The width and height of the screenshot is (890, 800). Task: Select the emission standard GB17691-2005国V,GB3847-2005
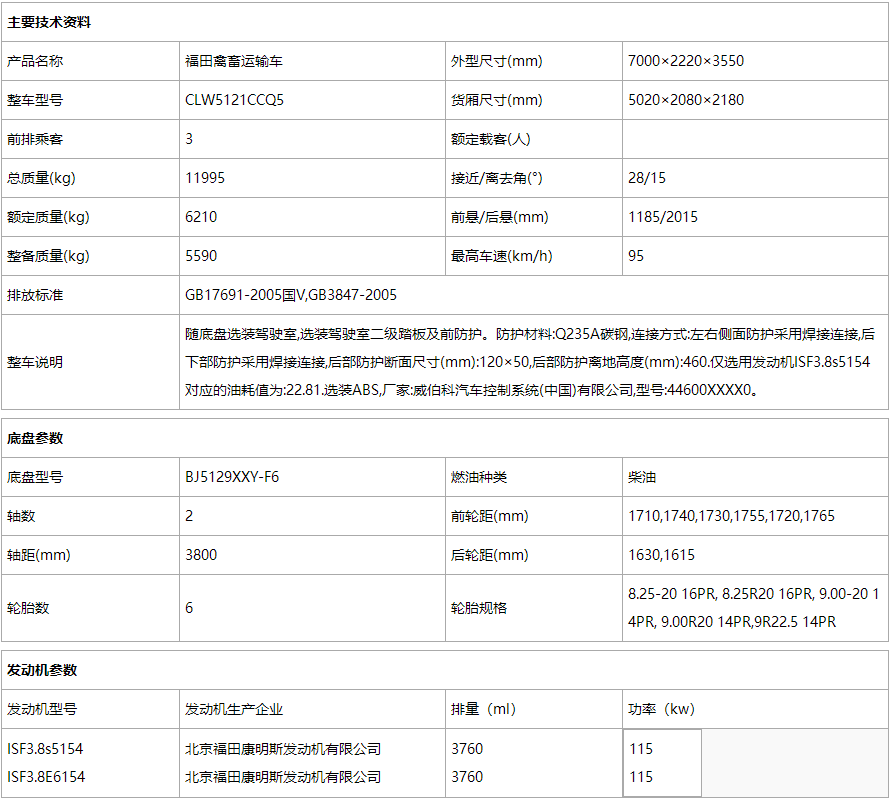click(291, 295)
